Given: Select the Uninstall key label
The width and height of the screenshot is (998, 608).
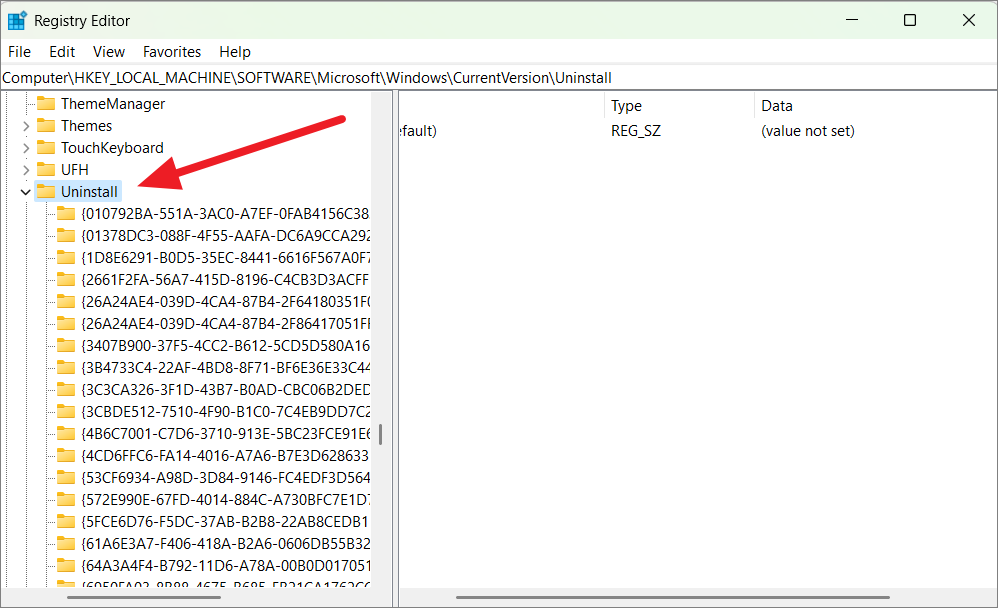Looking at the screenshot, I should pos(89,192).
